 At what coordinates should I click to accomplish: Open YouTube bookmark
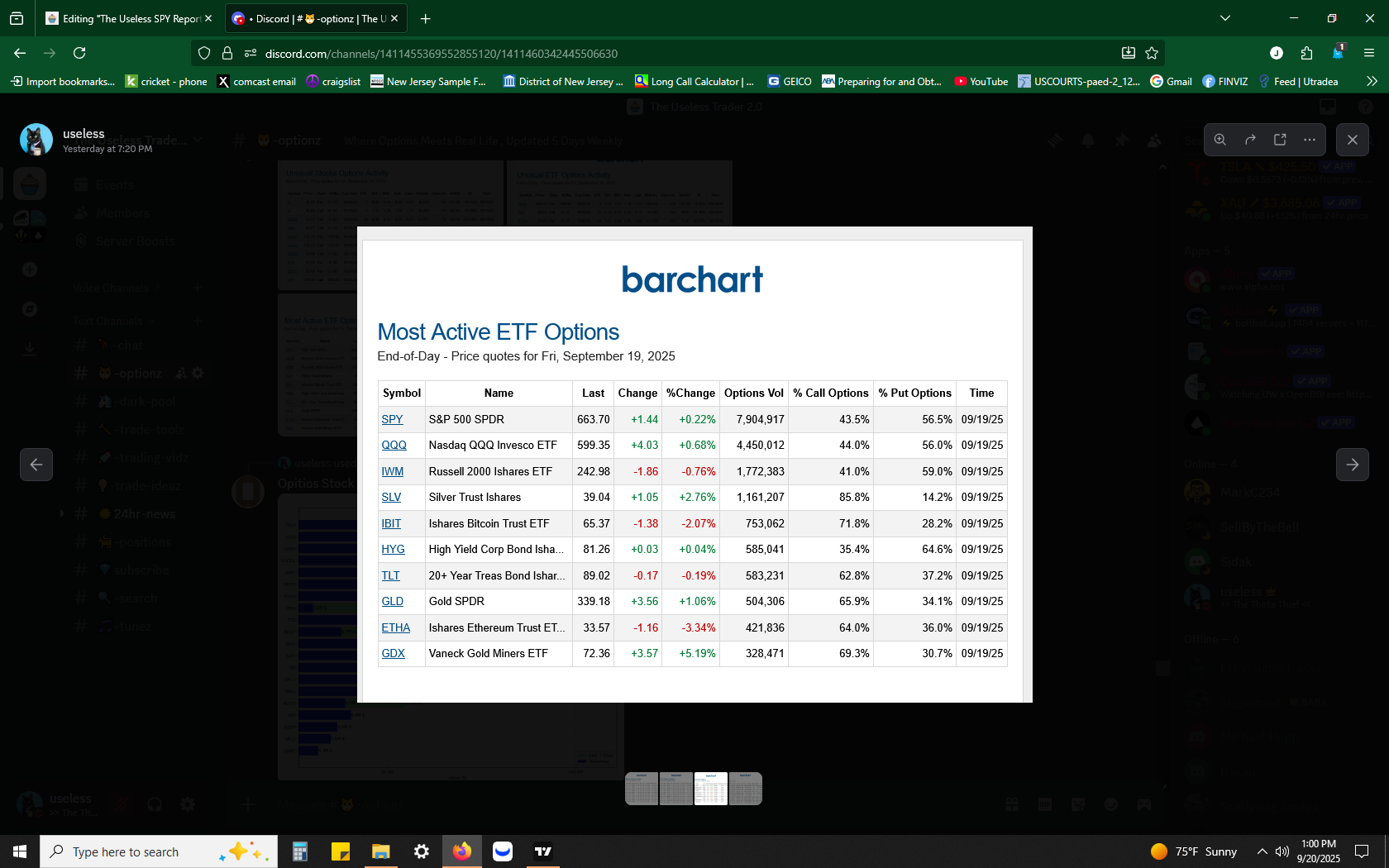(x=981, y=81)
